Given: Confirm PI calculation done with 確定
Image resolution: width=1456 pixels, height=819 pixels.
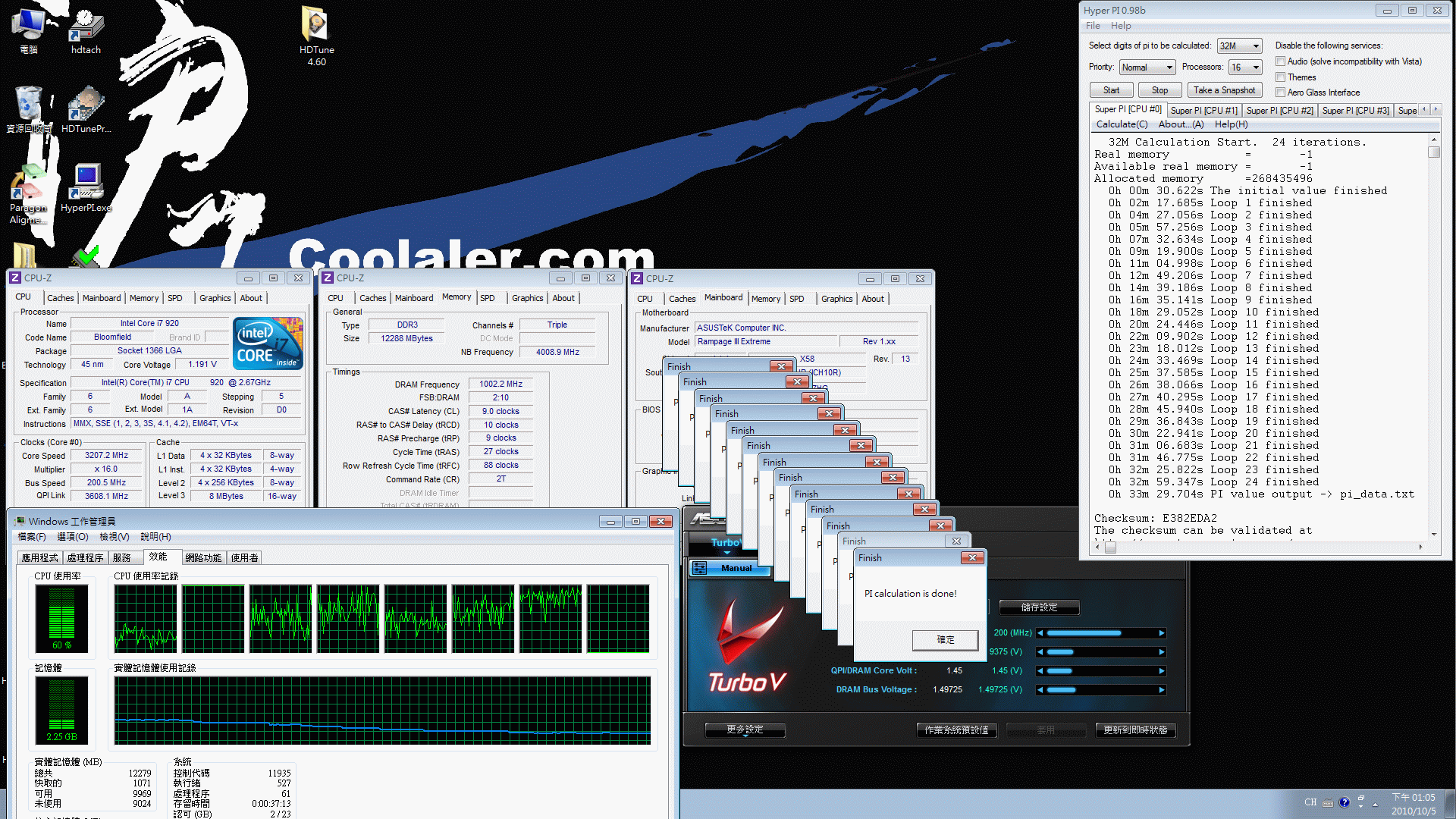Looking at the screenshot, I should (945, 640).
